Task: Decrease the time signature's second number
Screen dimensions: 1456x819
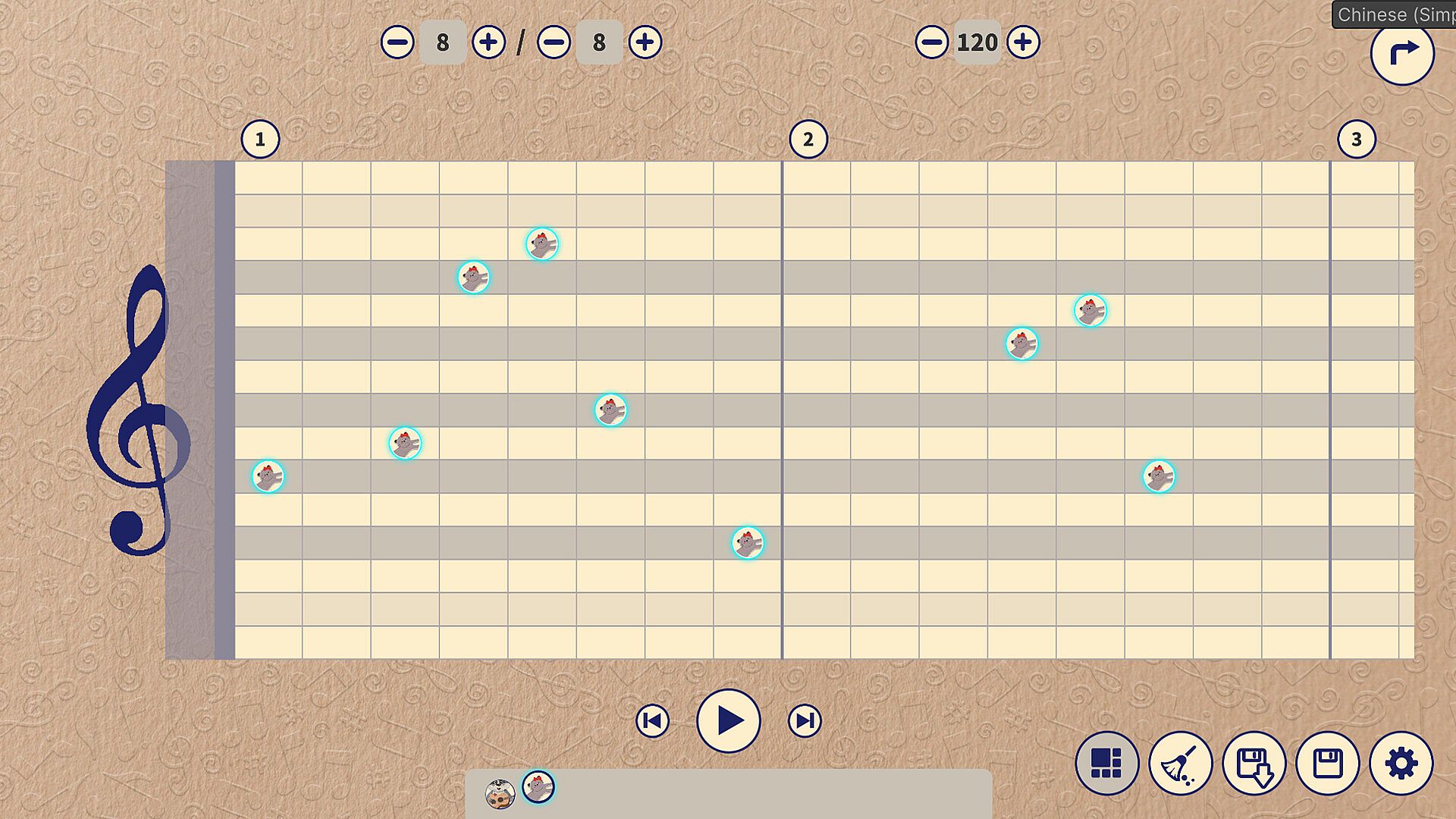Action: [x=554, y=42]
